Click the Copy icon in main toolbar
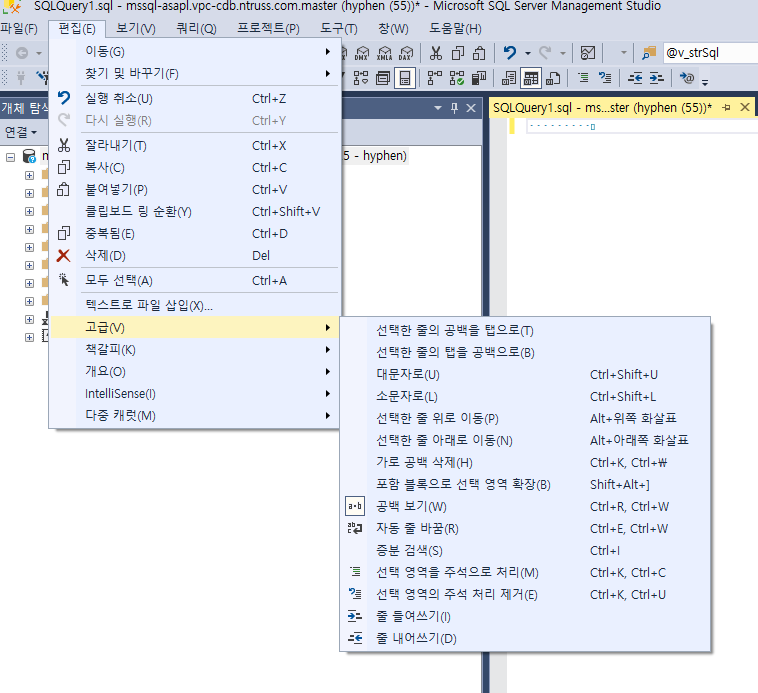 [457, 53]
